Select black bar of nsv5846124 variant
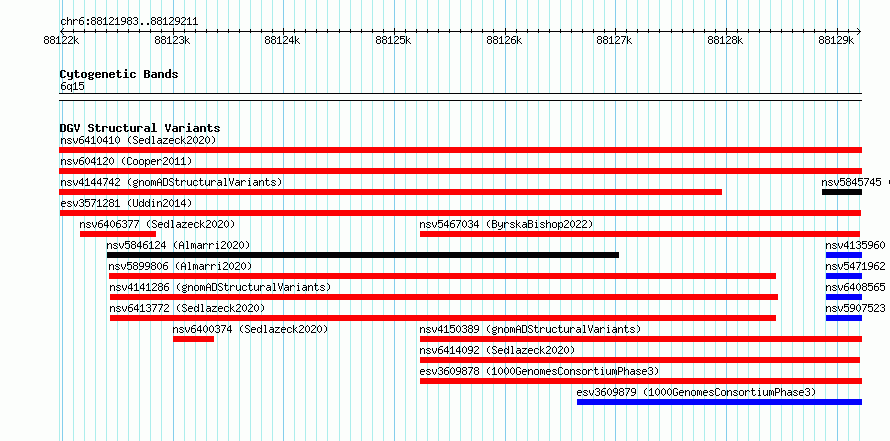This screenshot has width=890, height=441. pyautogui.click(x=363, y=255)
